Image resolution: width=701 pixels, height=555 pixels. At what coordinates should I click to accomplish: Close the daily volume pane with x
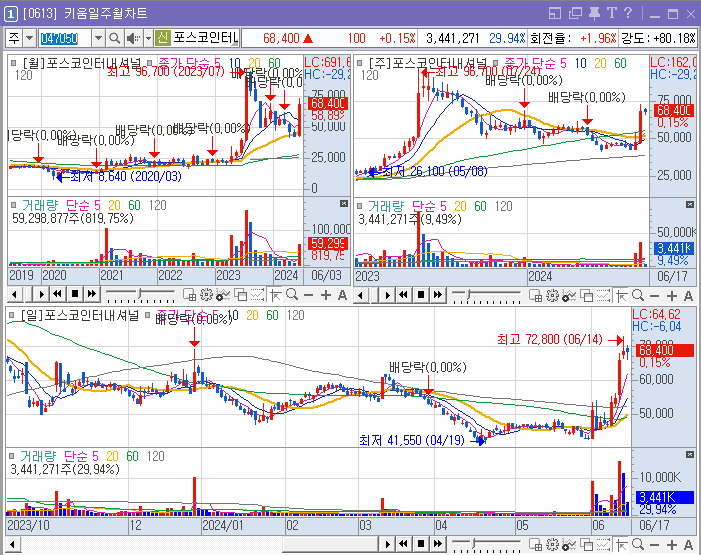[690, 454]
